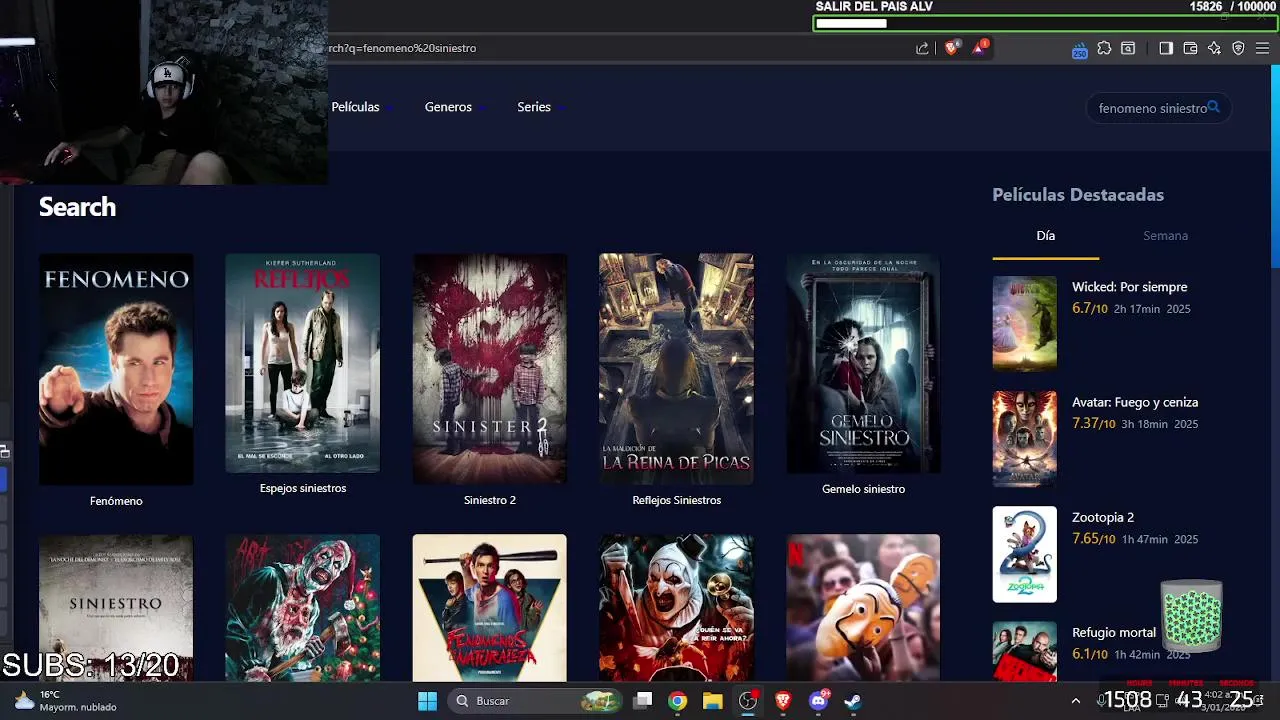The height and width of the screenshot is (720, 1280).
Task: Open the Fenómeno movie poster
Action: tap(116, 369)
